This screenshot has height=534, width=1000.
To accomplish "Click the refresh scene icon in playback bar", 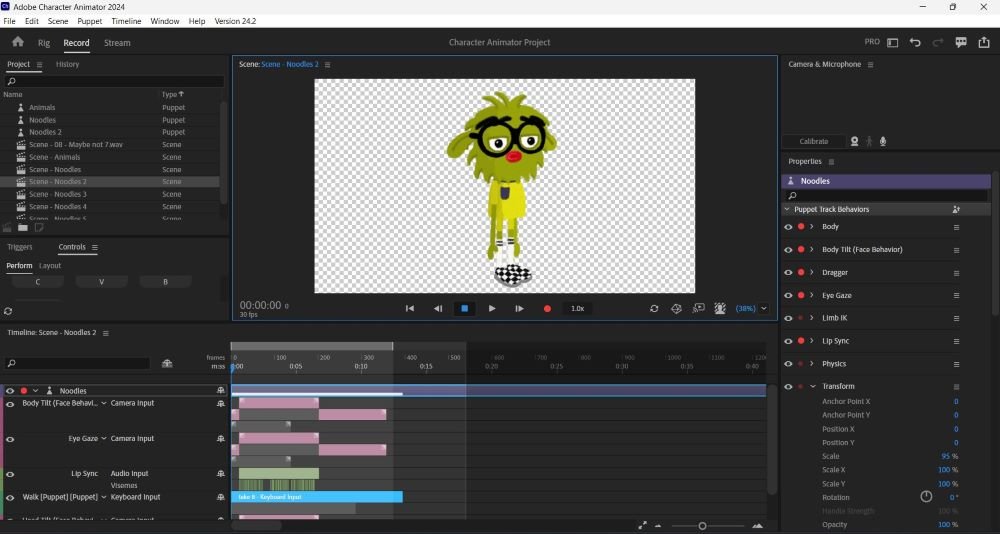I will tap(654, 309).
